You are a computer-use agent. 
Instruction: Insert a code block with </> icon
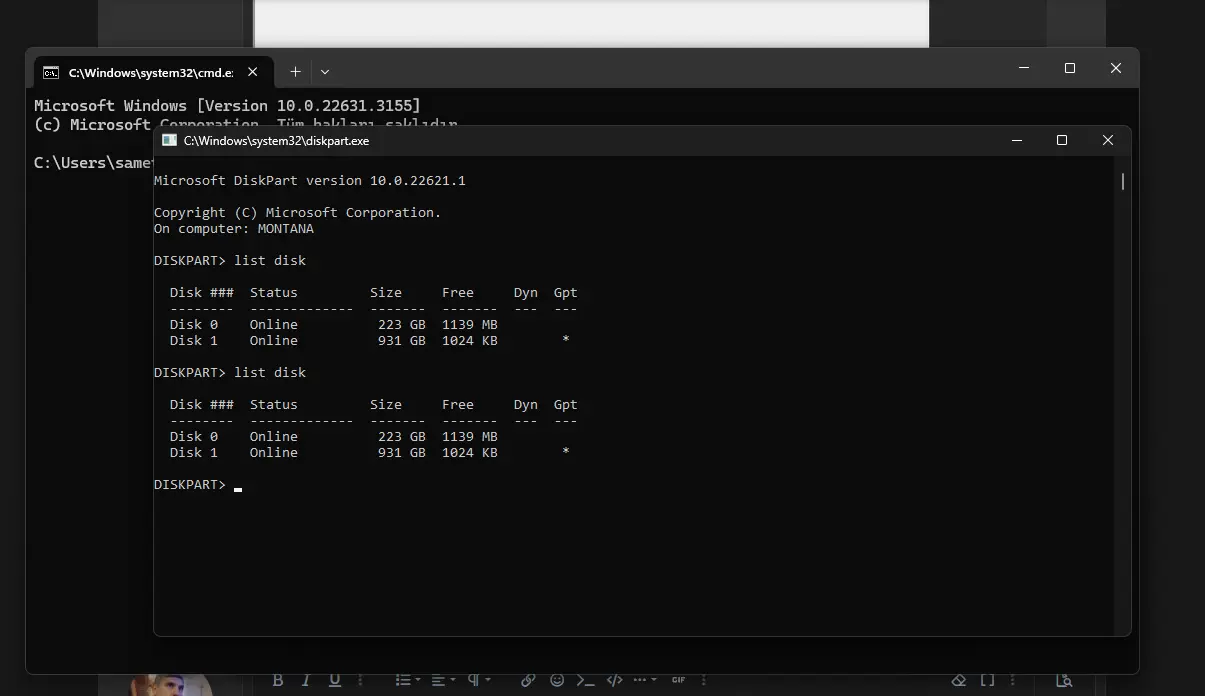tap(615, 680)
